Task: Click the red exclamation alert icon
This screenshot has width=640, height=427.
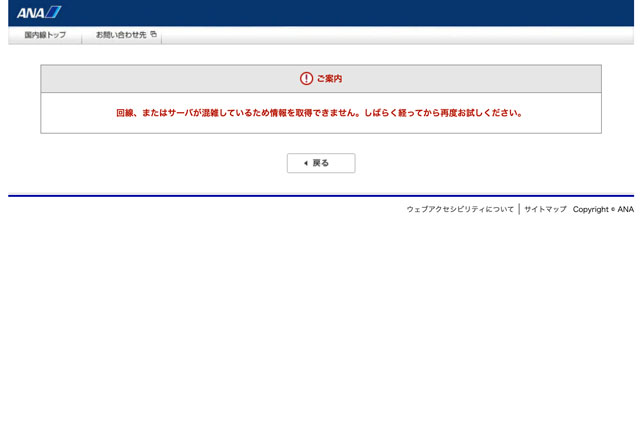Action: pos(306,79)
